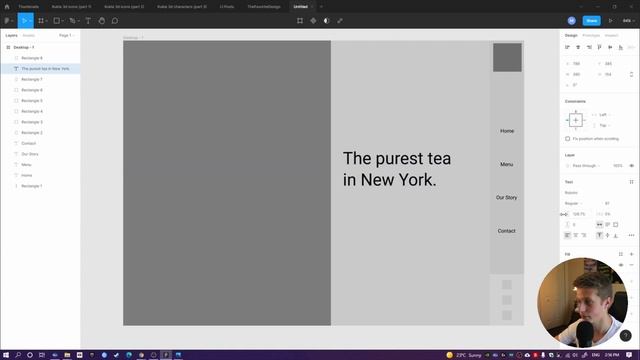Expand the shape tools dropdown arrow
This screenshot has width=640, height=360.
(x=62, y=21)
